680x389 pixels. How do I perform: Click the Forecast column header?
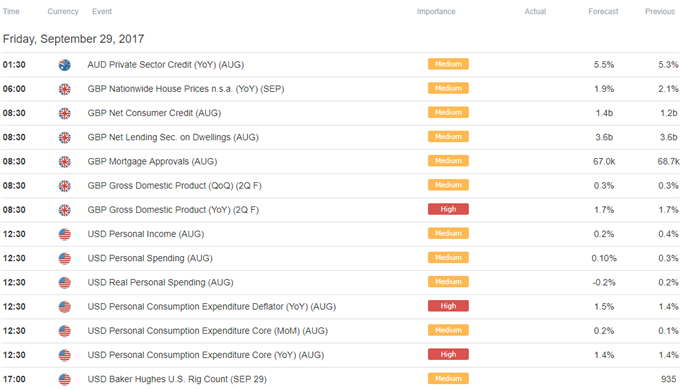tap(603, 12)
